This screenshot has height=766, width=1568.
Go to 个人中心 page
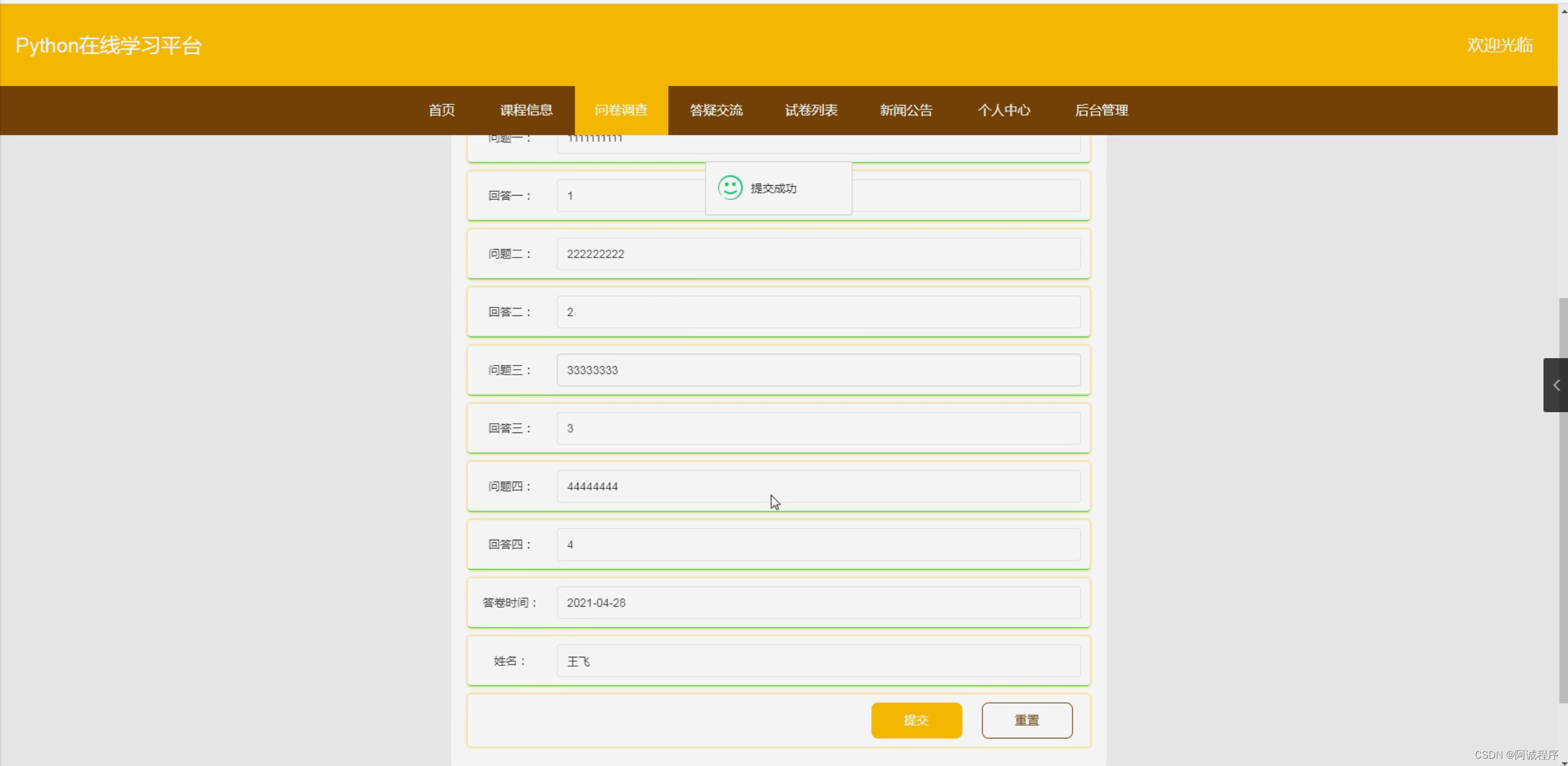[x=1003, y=110]
